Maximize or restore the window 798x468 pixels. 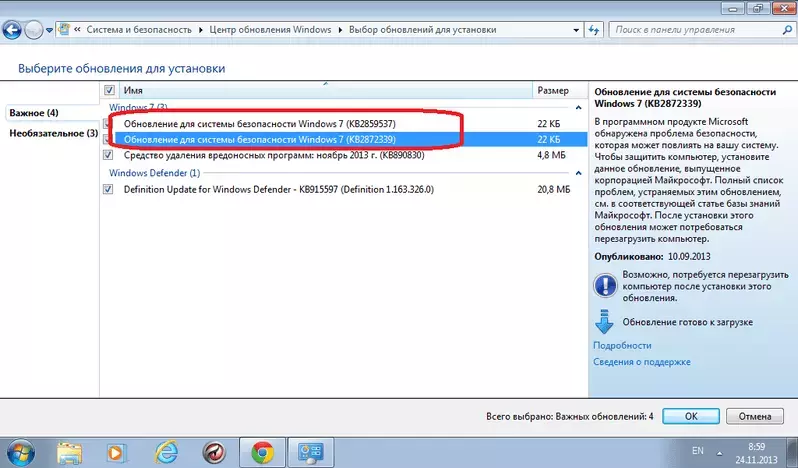758,7
